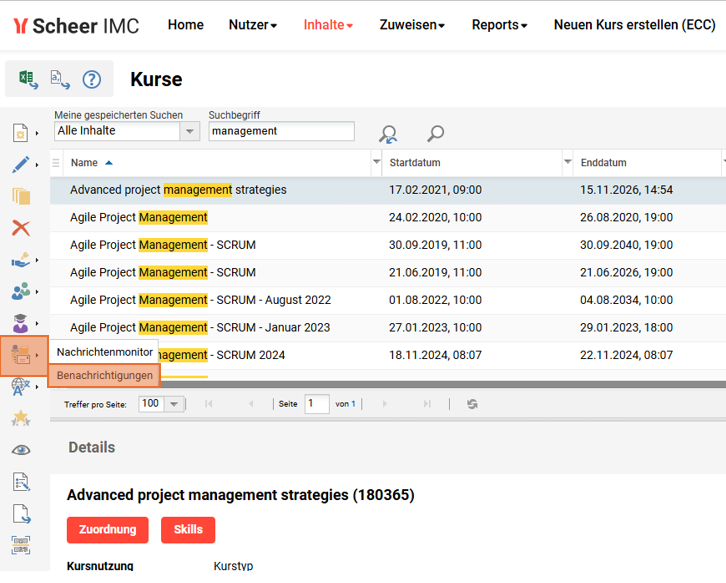Click start date 18.11.2024, 08:07
726x583 pixels.
[435, 355]
